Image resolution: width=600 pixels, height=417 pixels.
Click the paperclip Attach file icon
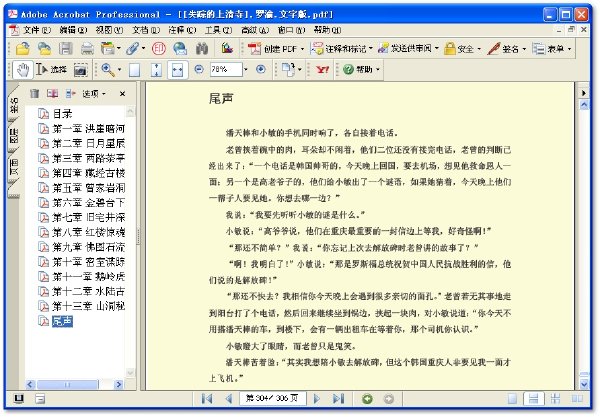[133, 49]
